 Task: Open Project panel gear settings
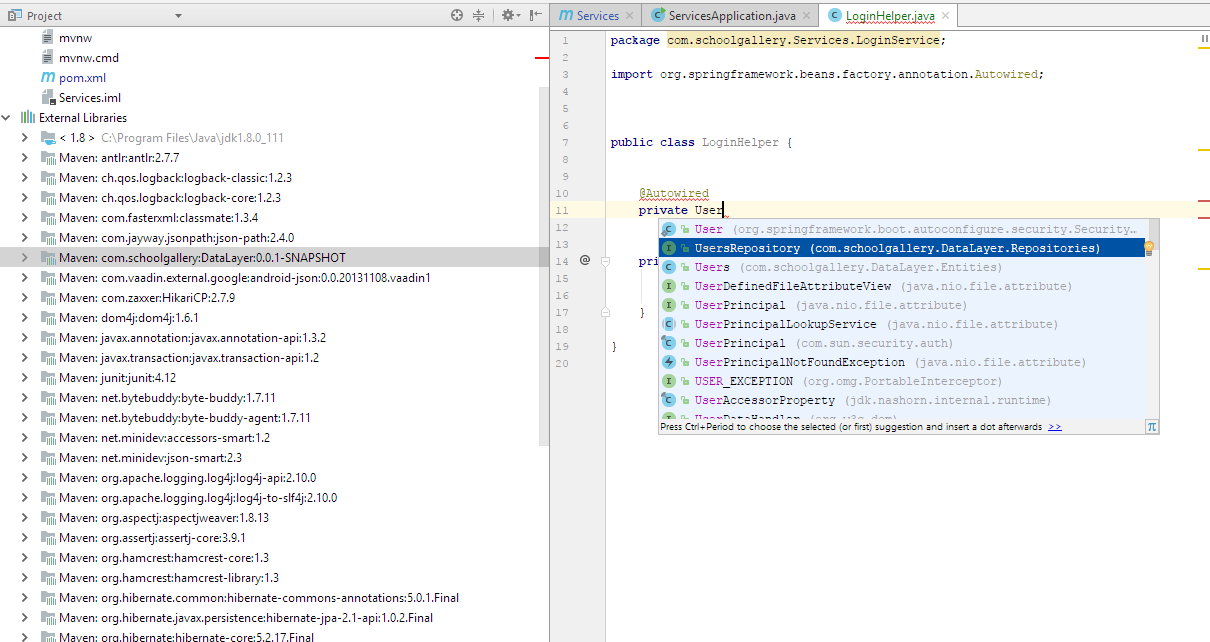point(510,15)
